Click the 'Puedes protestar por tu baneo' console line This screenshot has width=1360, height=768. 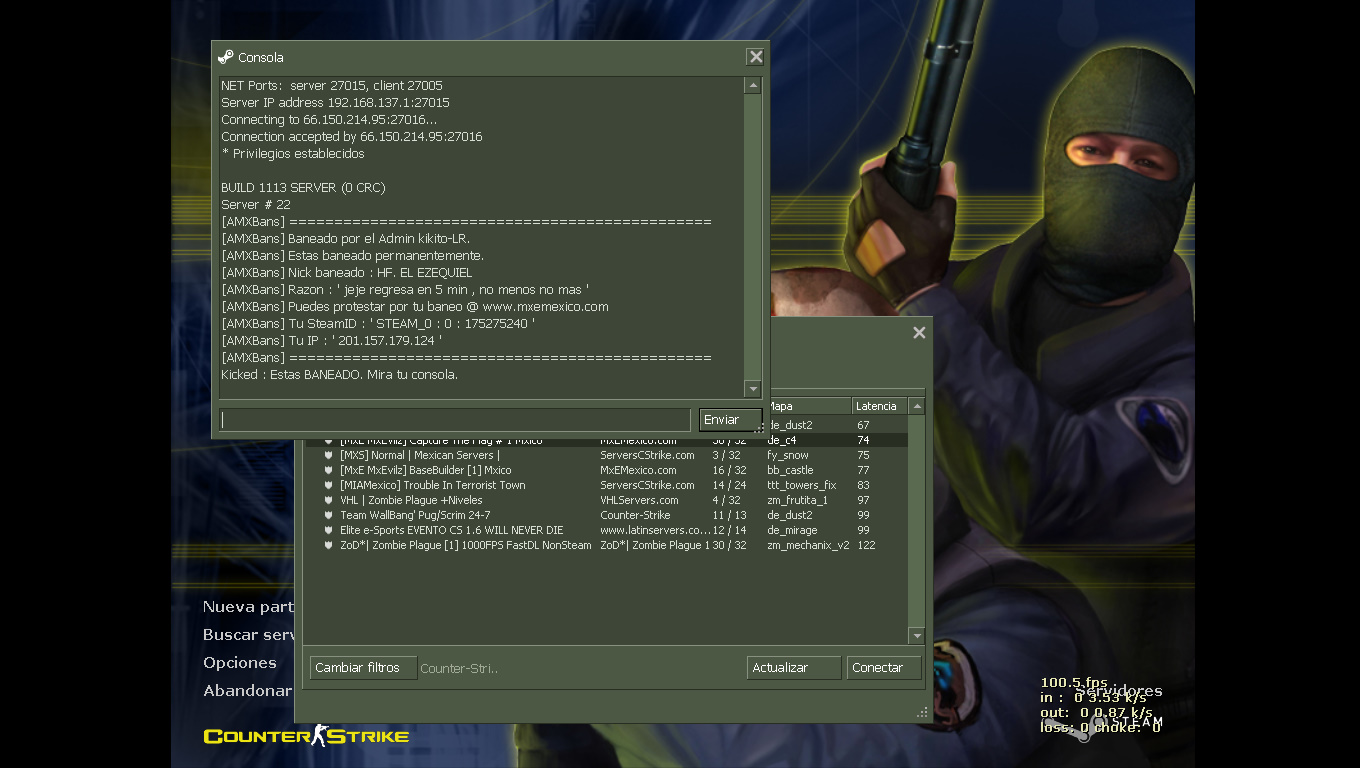tap(415, 307)
